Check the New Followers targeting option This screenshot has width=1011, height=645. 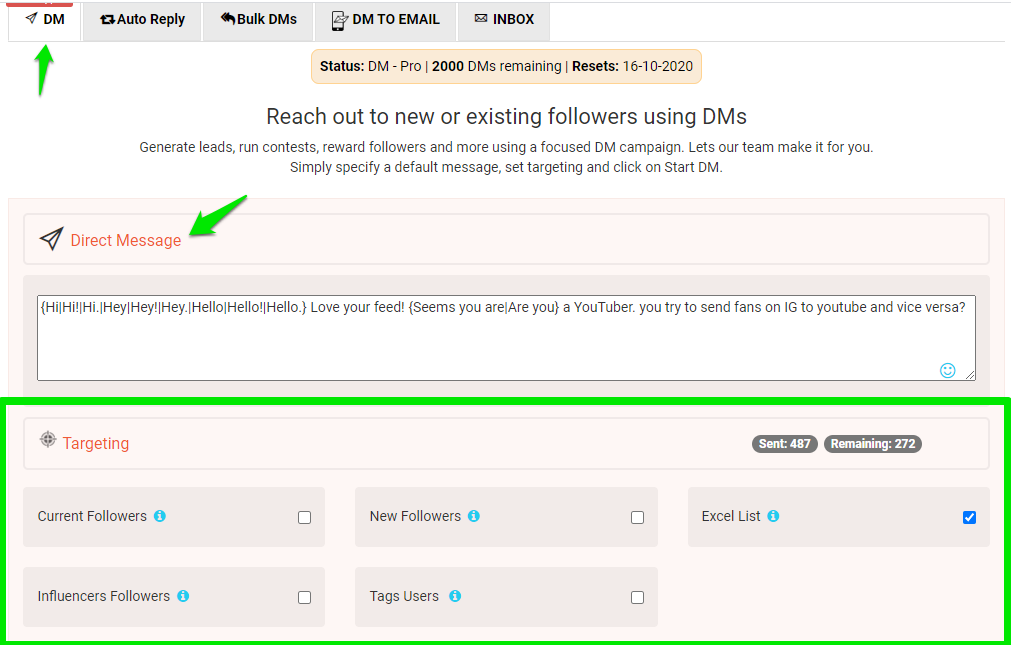pos(637,517)
